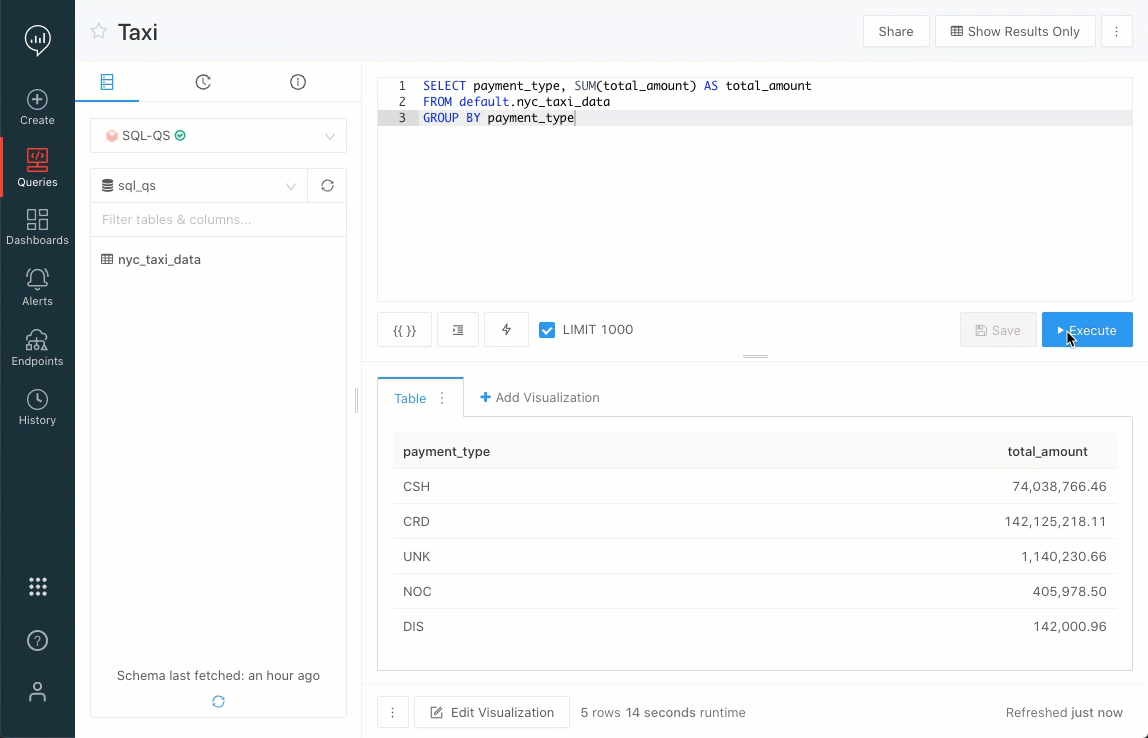Select the Queries icon in the sidebar
The height and width of the screenshot is (738, 1148).
click(37, 166)
